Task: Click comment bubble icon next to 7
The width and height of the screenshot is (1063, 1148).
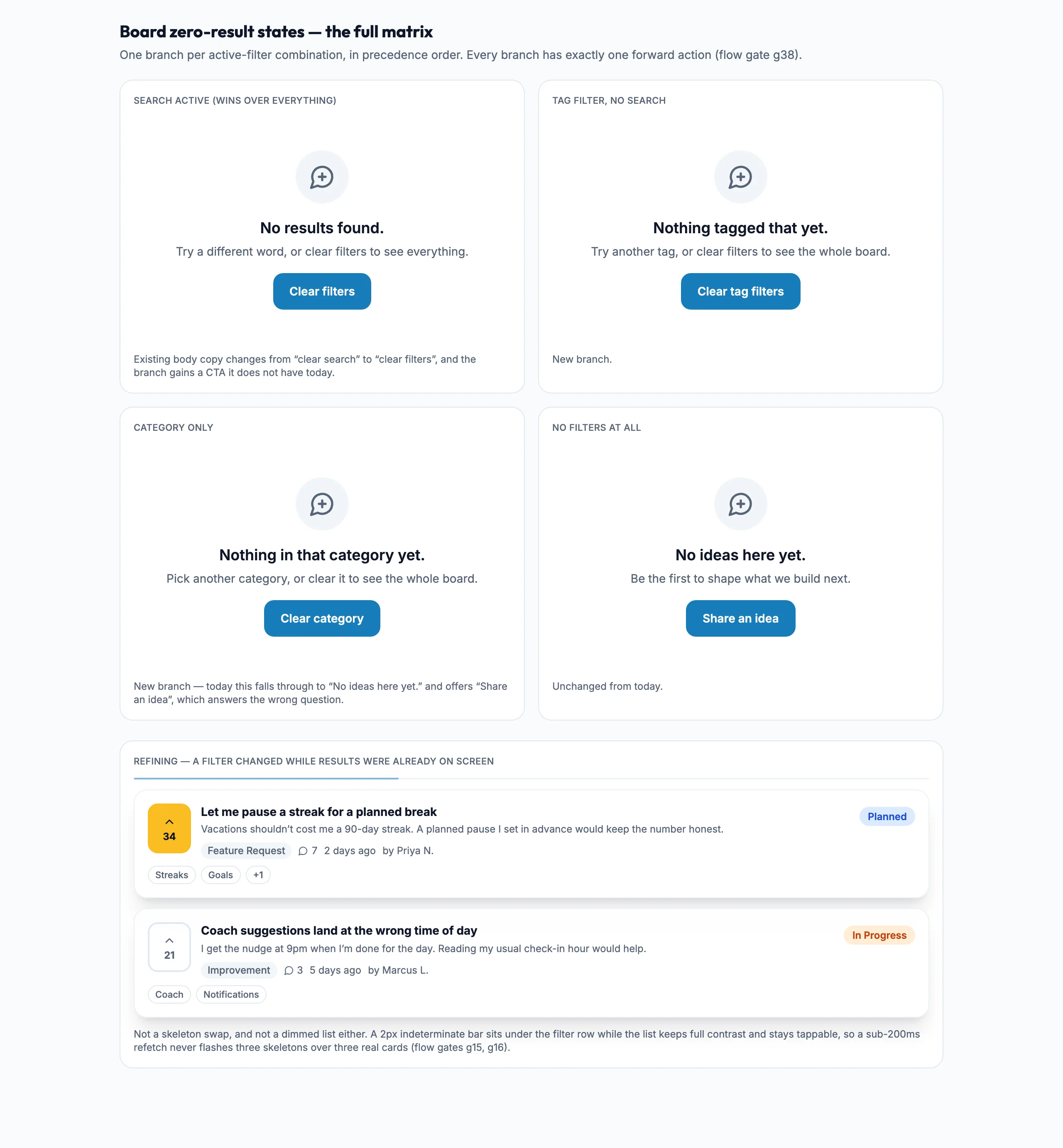Action: click(303, 851)
